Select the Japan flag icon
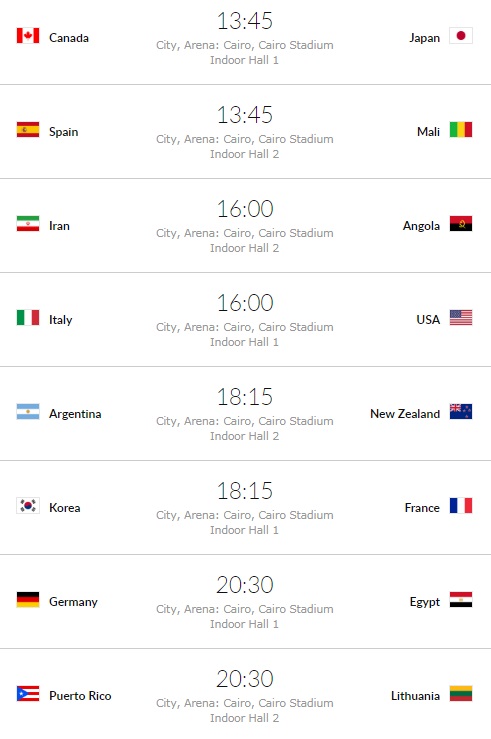 (x=461, y=35)
